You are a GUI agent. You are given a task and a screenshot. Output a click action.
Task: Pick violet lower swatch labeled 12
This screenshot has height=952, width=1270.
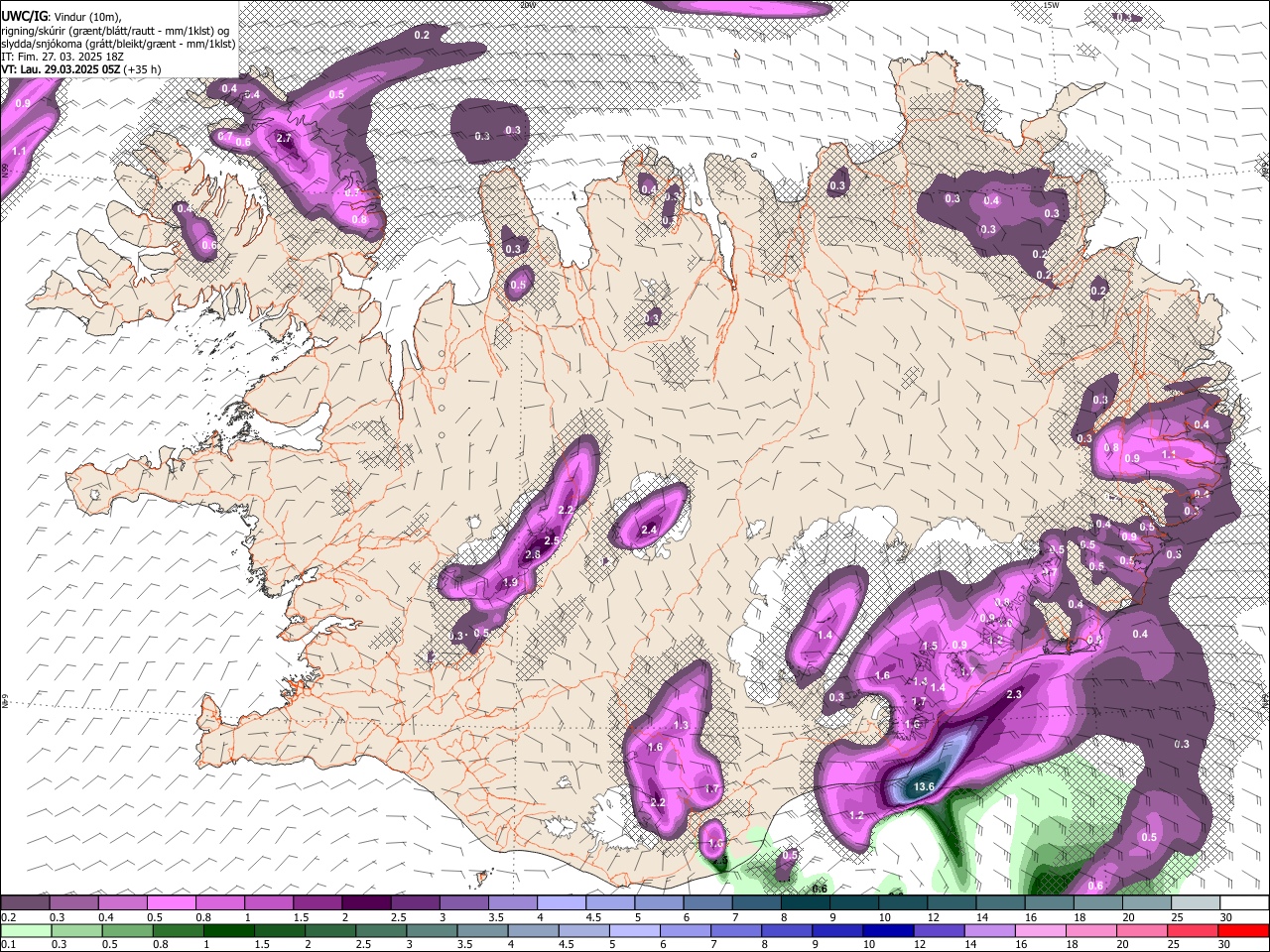(937, 930)
